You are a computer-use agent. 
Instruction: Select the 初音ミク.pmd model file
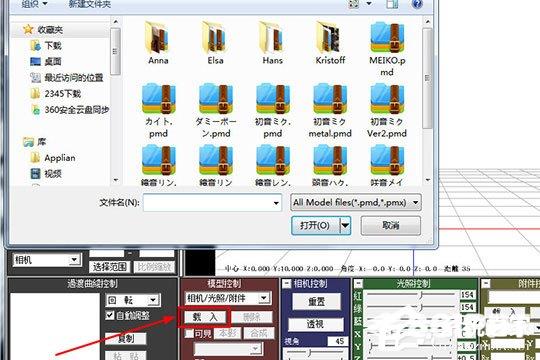tap(273, 110)
